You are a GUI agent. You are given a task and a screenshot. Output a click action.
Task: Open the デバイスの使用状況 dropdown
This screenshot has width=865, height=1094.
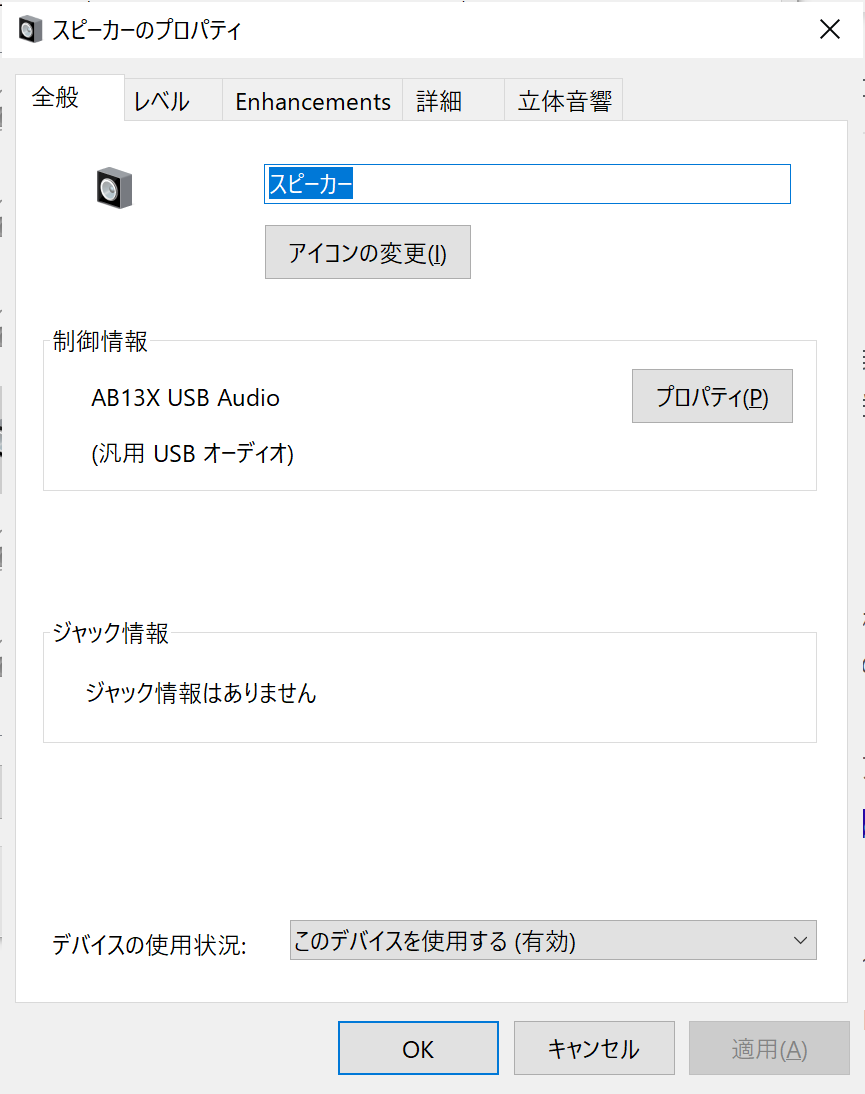[x=550, y=940]
